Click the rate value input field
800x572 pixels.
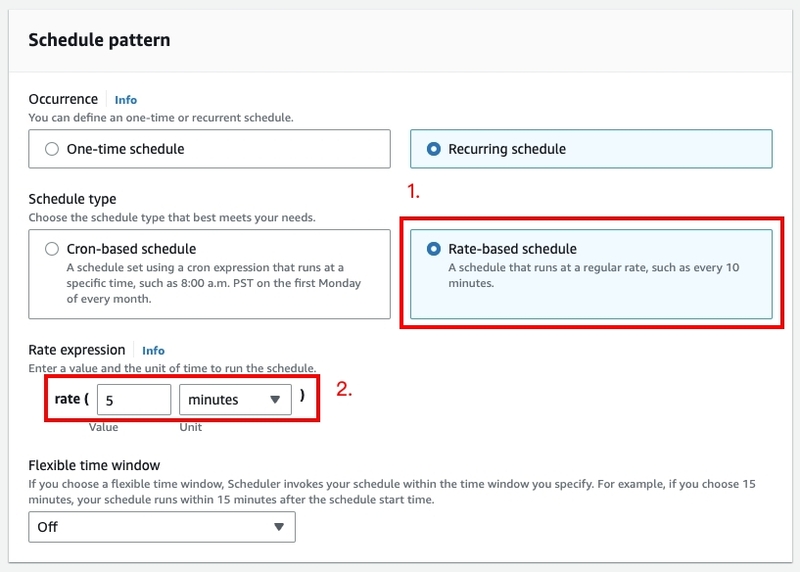(x=134, y=400)
